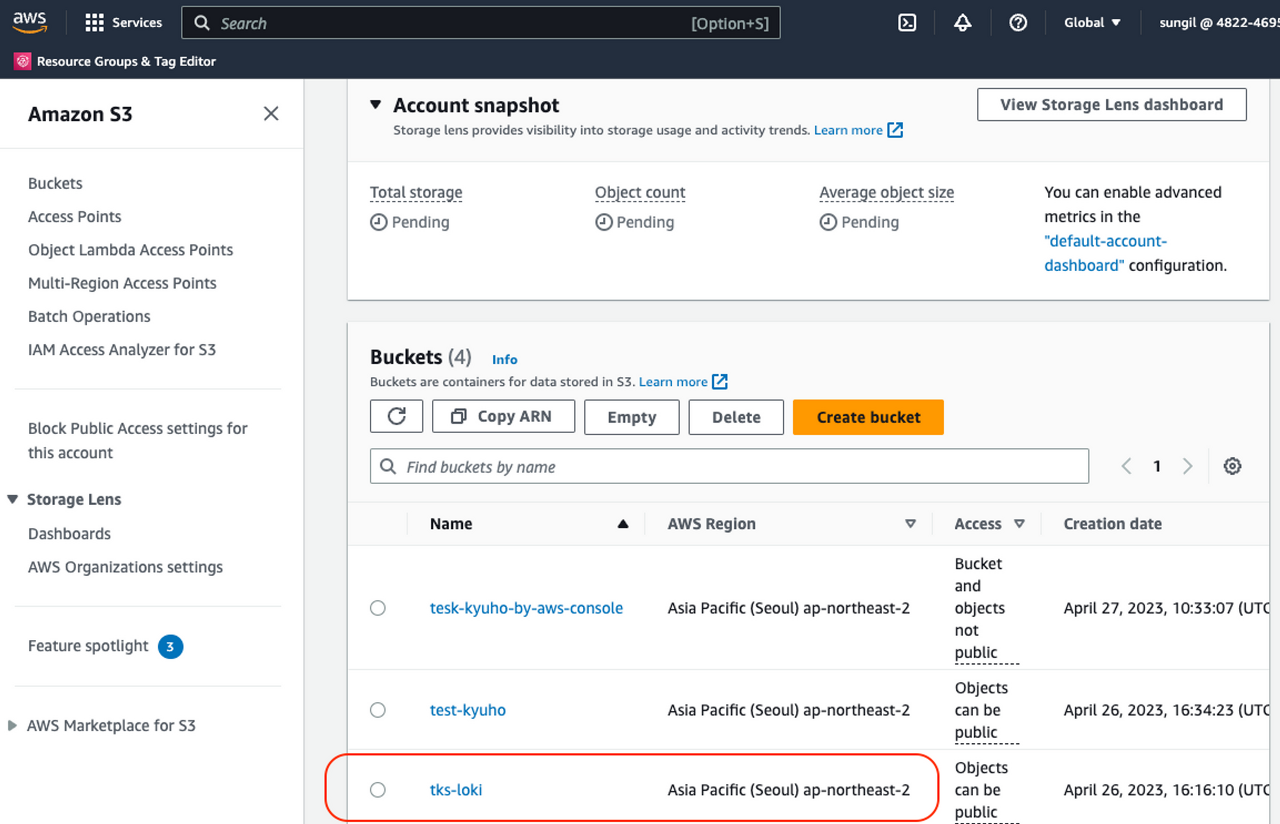Open Block Public Access settings for this account
This screenshot has width=1280, height=824.
pos(138,440)
